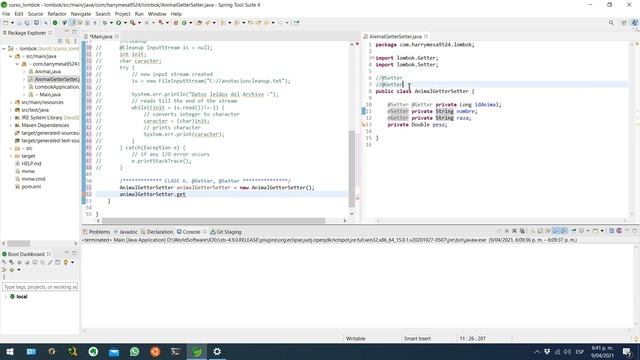This screenshot has height=360, width=640.
Task: Open the Refactor menu
Action: (57, 14)
